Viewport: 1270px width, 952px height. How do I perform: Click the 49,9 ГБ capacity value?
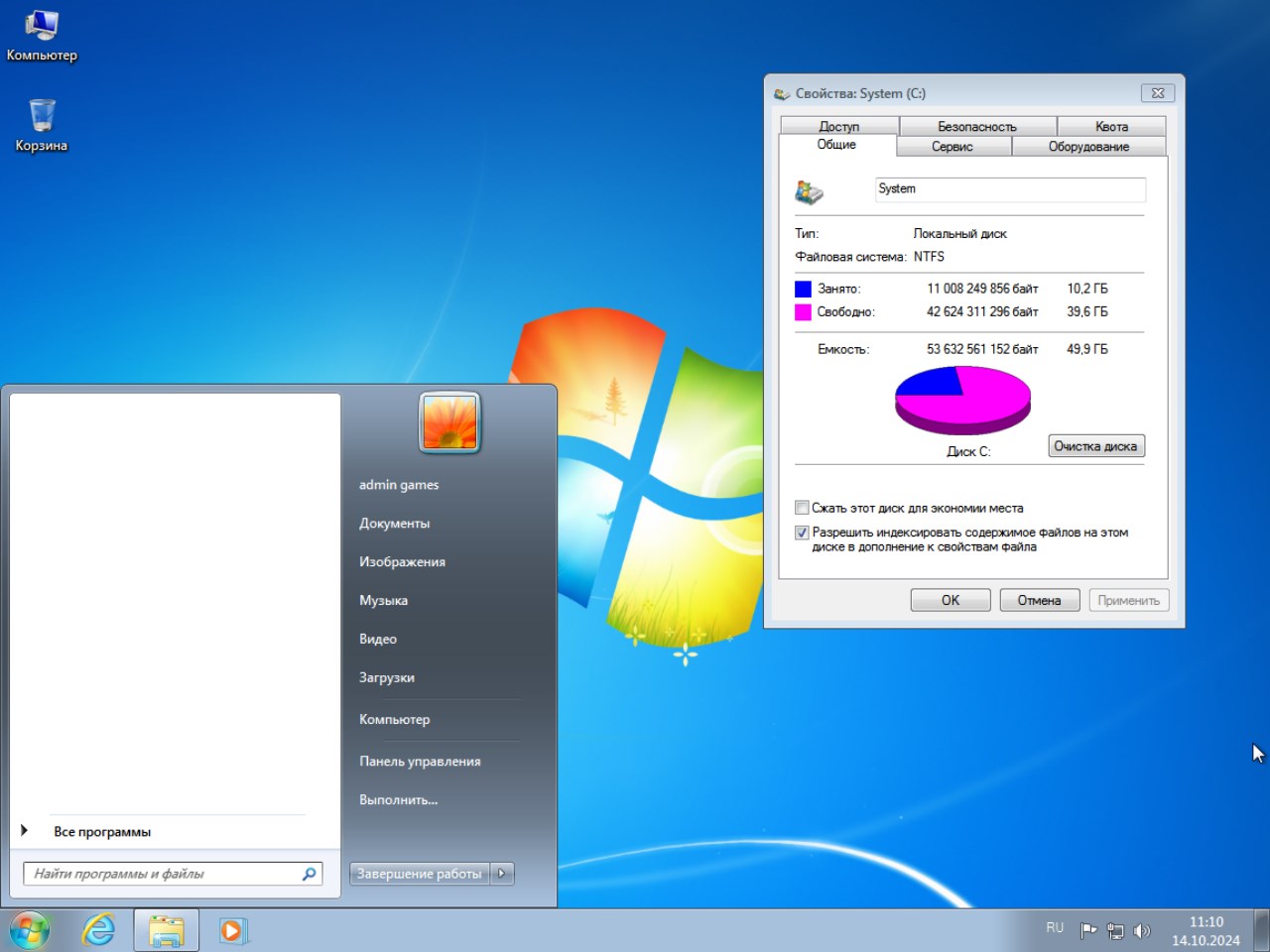(1087, 349)
